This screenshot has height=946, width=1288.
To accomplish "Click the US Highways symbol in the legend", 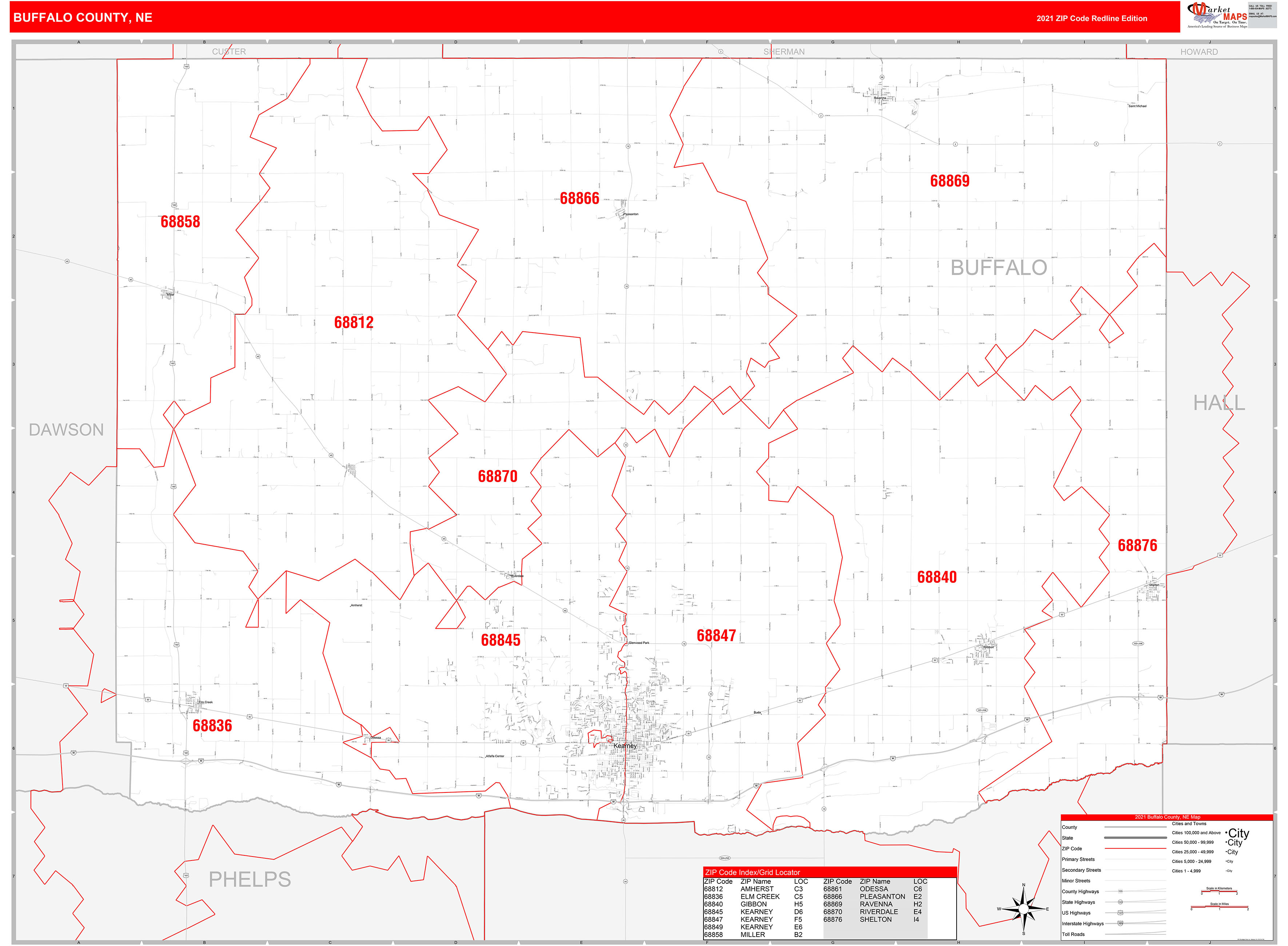I will tap(1120, 913).
